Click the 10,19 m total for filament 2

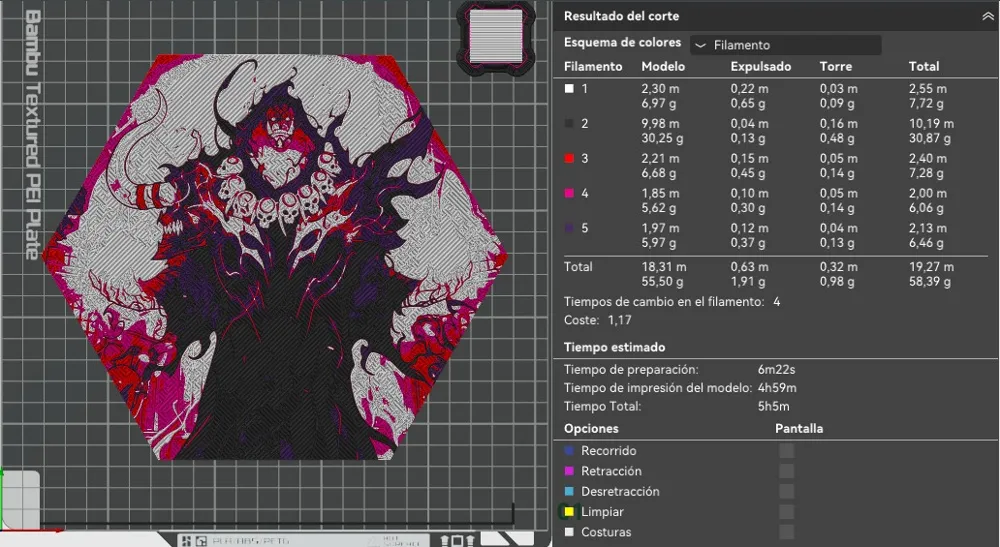(x=931, y=124)
